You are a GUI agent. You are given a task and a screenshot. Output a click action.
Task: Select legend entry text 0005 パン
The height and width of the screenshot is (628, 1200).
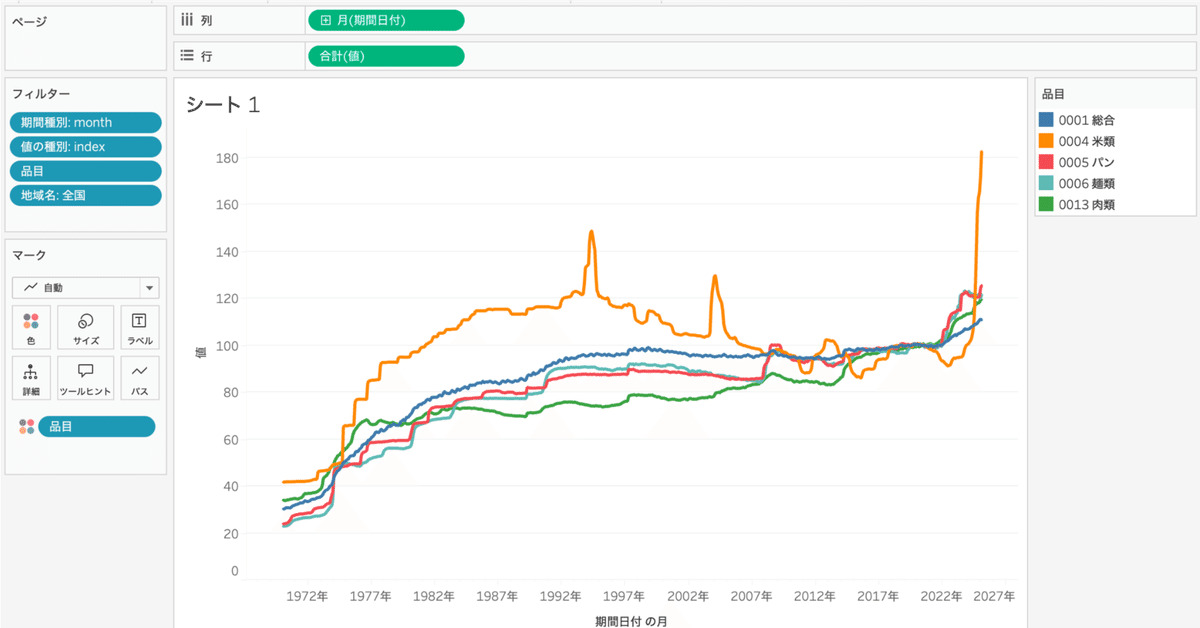pos(1087,162)
